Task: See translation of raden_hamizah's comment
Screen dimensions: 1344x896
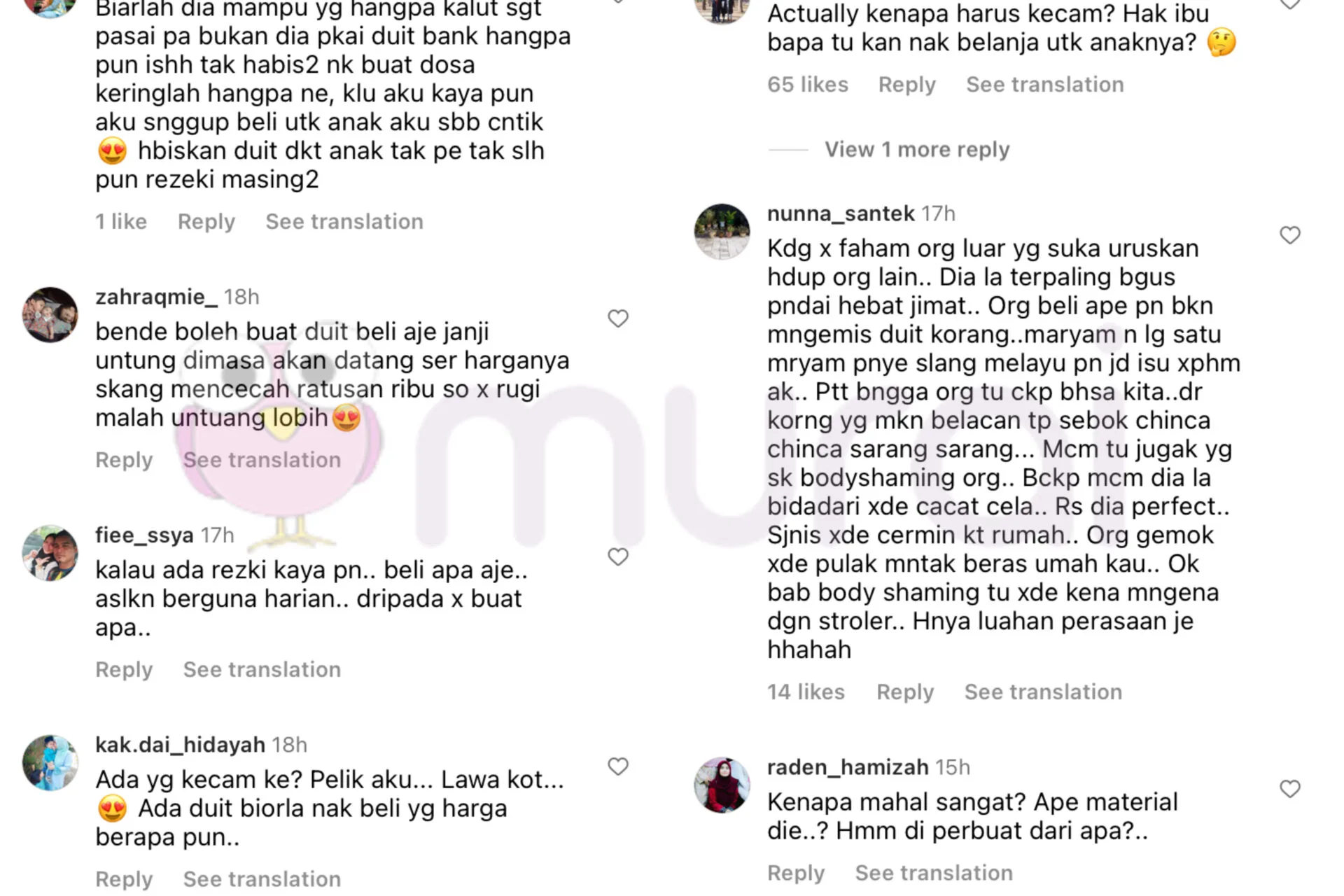Action: click(934, 873)
